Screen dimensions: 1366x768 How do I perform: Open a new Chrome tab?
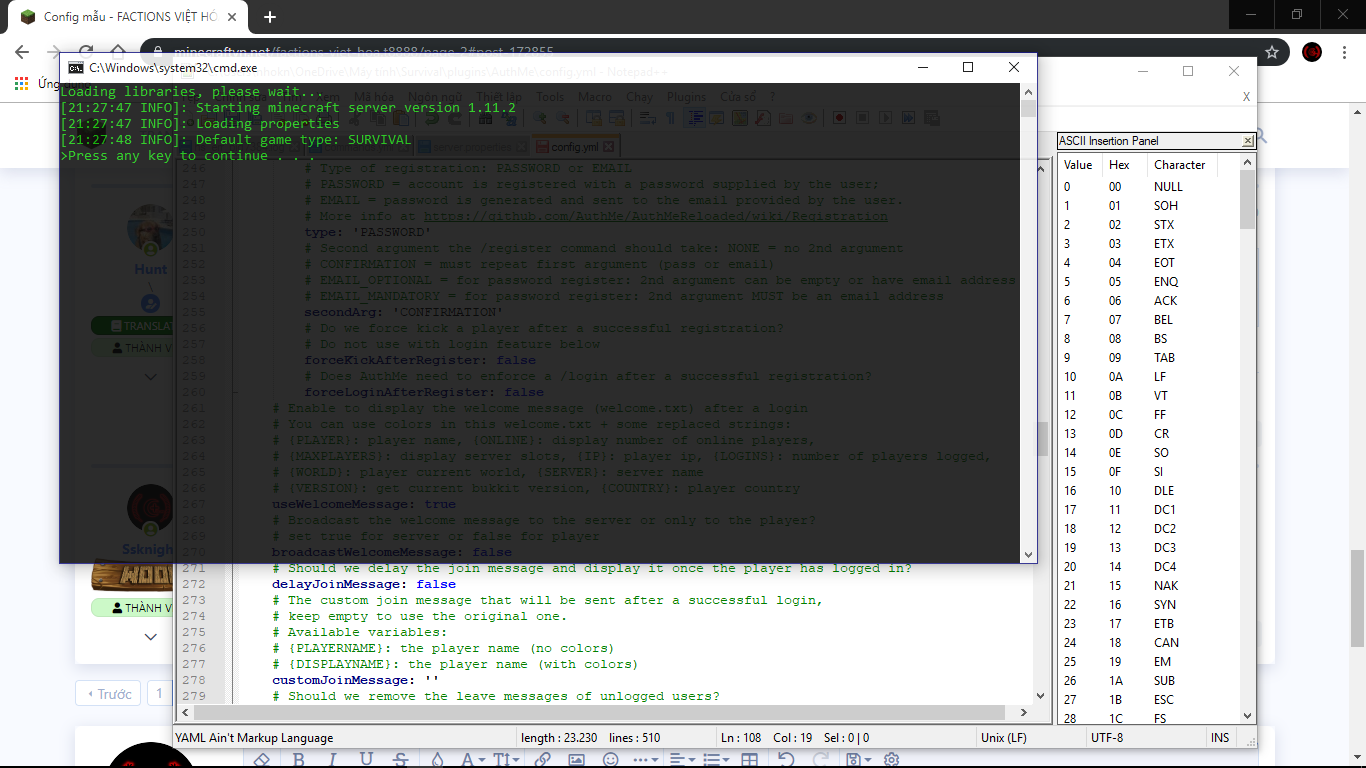pyautogui.click(x=269, y=17)
